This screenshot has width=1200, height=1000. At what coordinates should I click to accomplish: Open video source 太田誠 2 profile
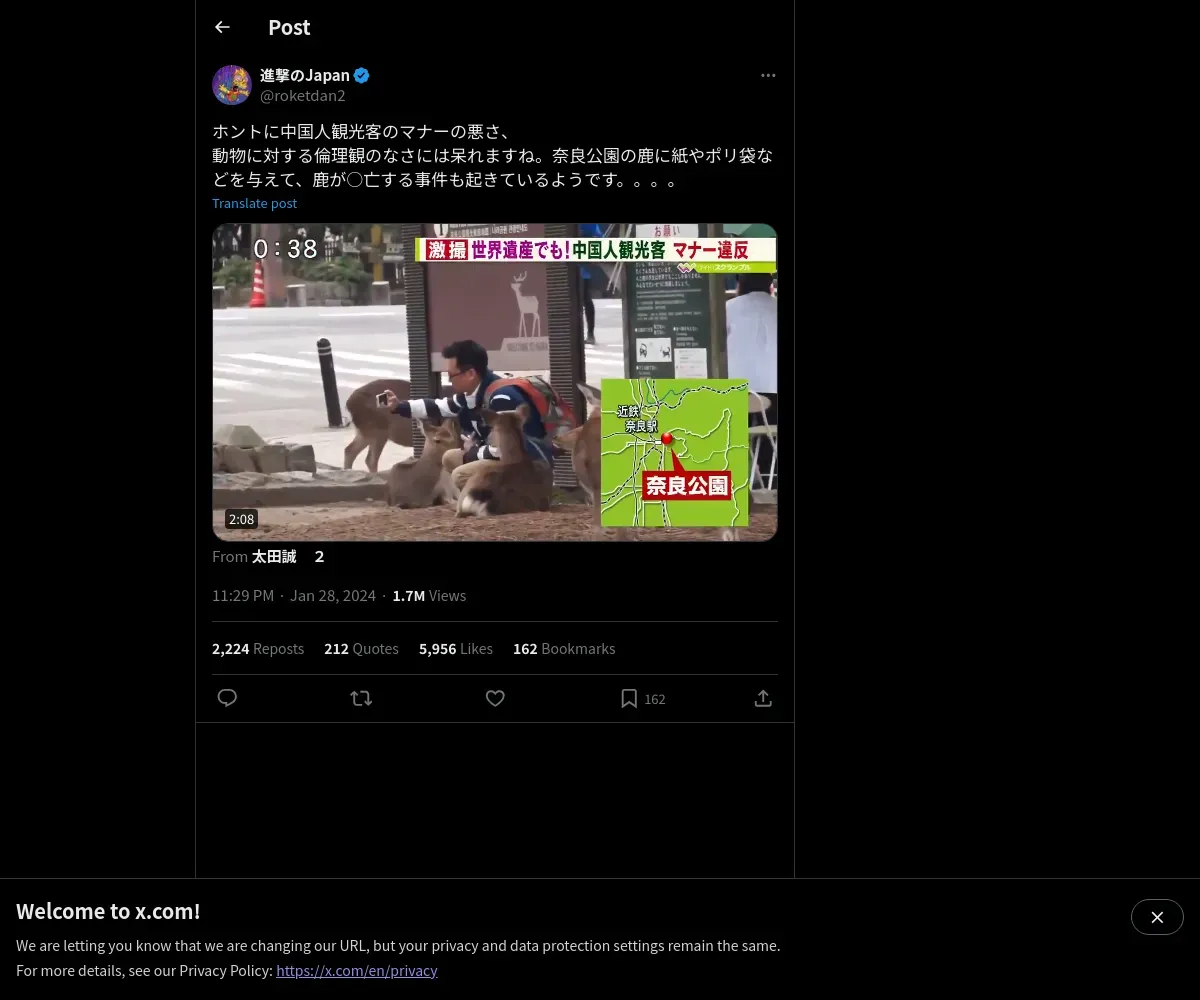tap(288, 556)
